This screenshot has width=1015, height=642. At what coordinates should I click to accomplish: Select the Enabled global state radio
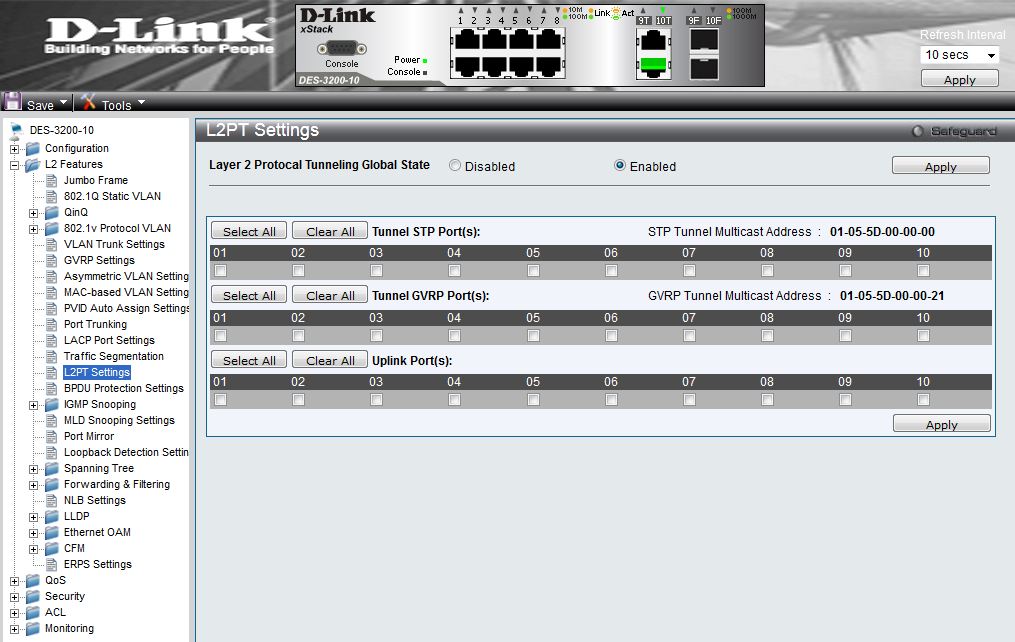pos(619,166)
